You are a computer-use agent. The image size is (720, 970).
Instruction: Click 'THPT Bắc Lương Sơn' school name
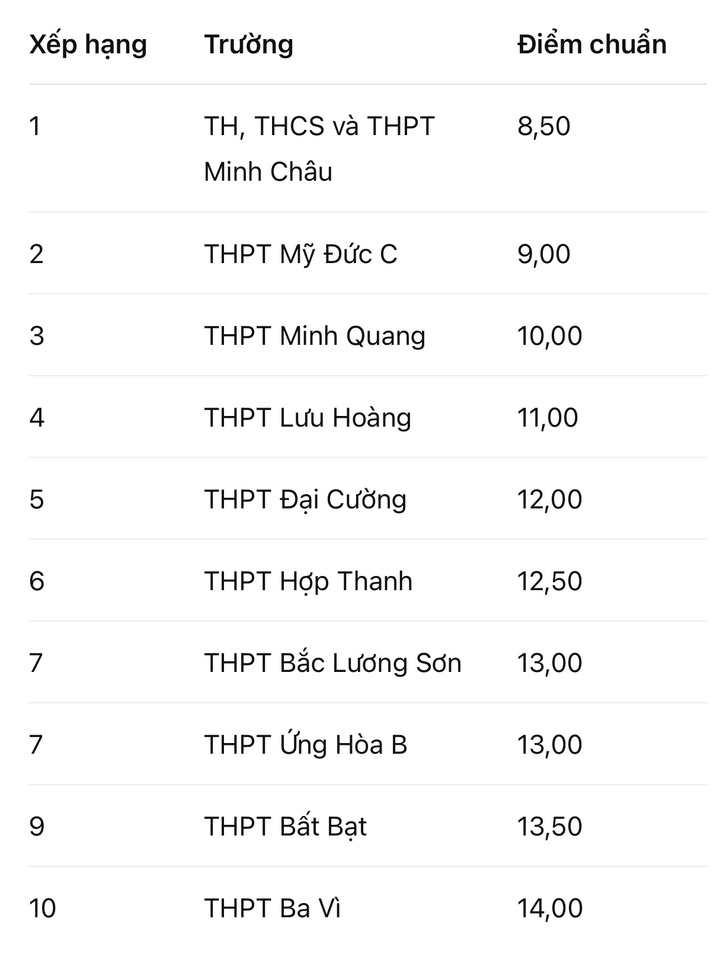(x=333, y=663)
